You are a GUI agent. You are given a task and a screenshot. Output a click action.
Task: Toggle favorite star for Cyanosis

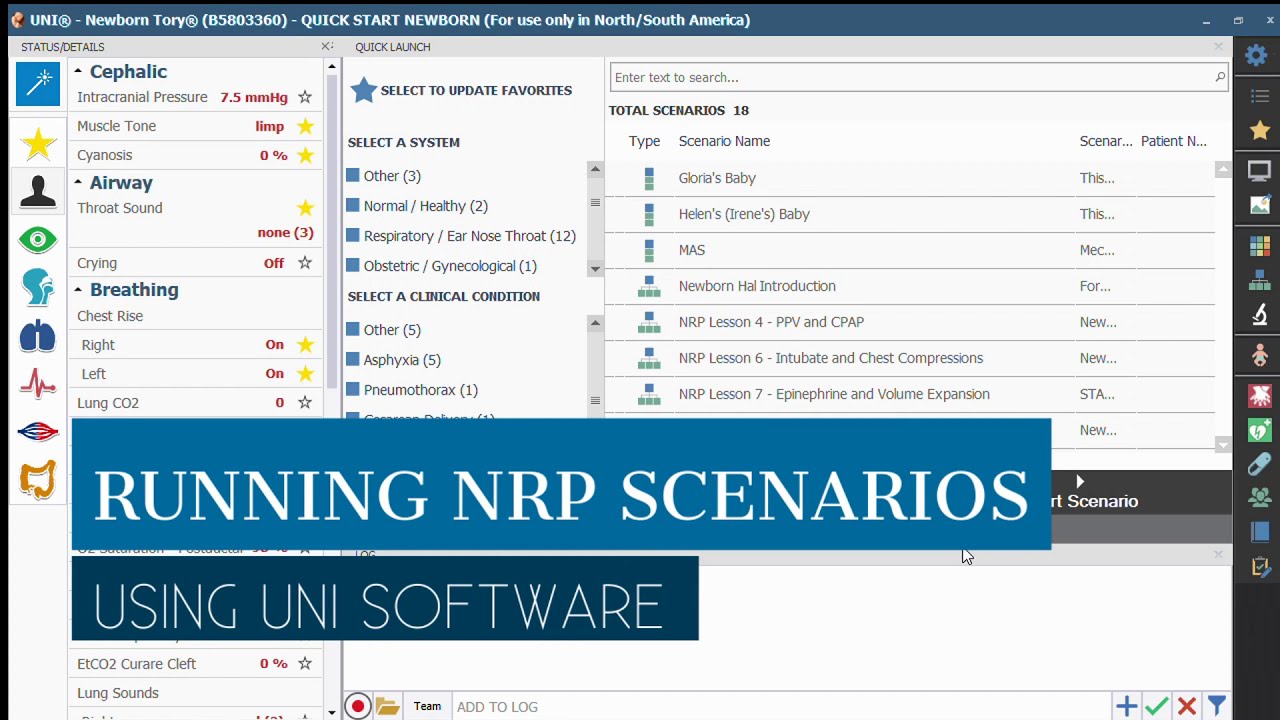pos(305,155)
